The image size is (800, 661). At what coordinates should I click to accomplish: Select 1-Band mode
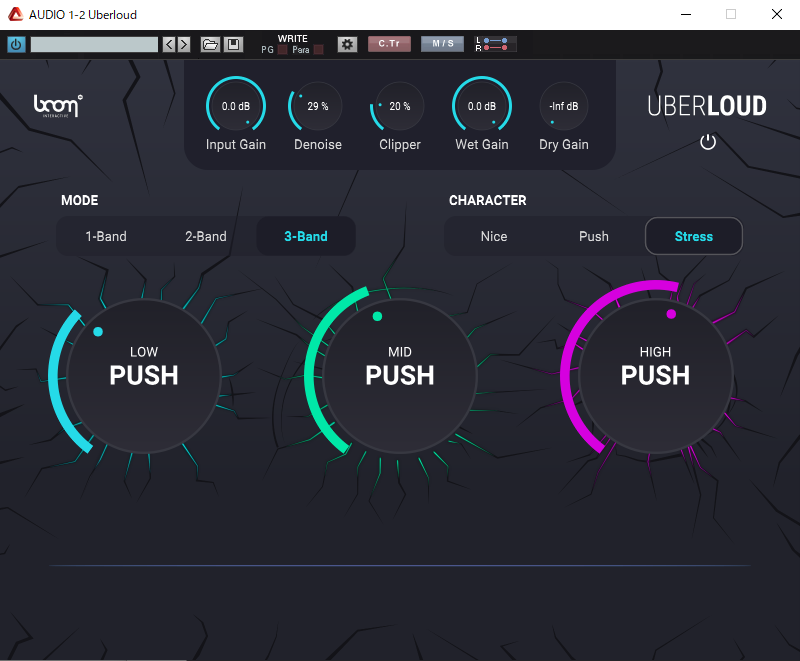click(106, 236)
